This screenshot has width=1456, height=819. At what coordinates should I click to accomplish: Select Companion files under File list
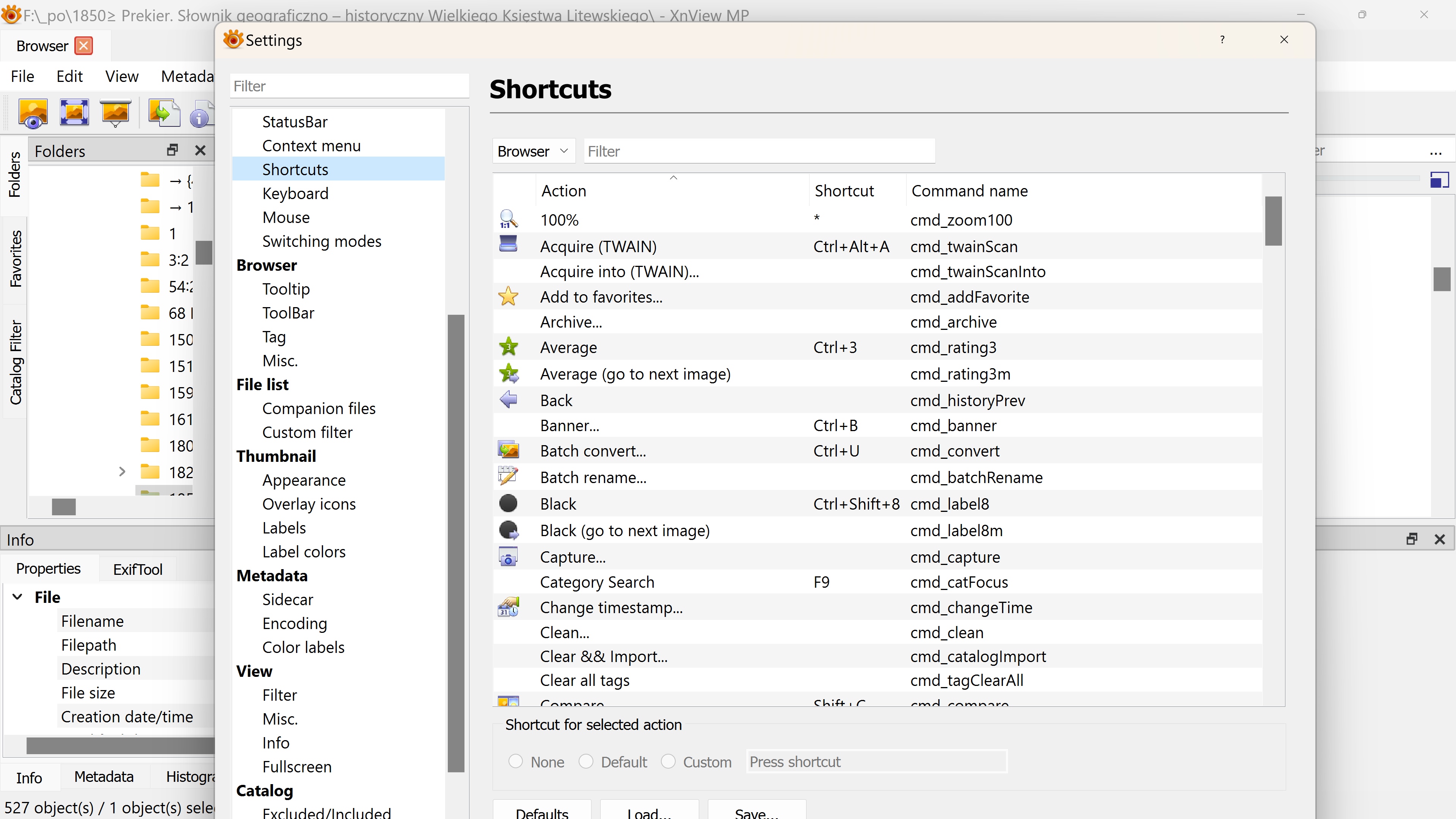click(319, 408)
